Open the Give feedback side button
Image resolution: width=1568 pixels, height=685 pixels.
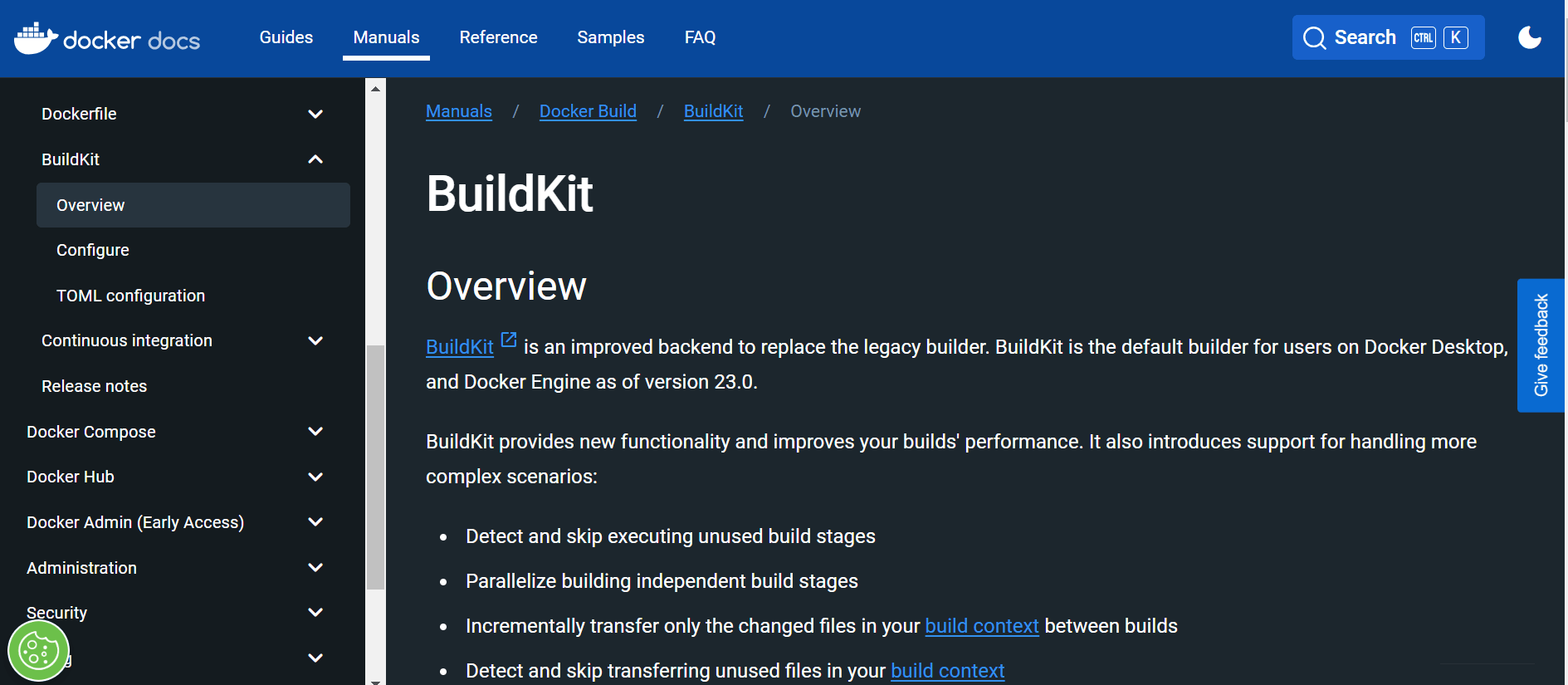coord(1541,345)
